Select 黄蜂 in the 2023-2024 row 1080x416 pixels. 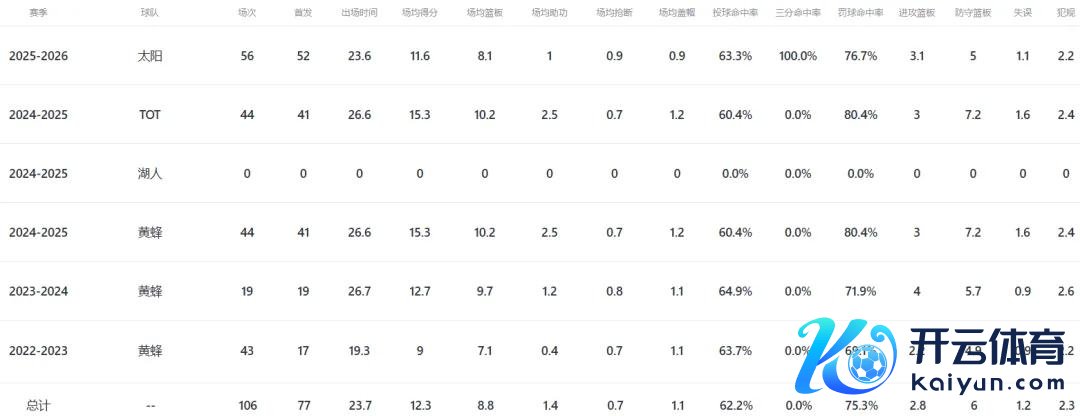coord(150,292)
